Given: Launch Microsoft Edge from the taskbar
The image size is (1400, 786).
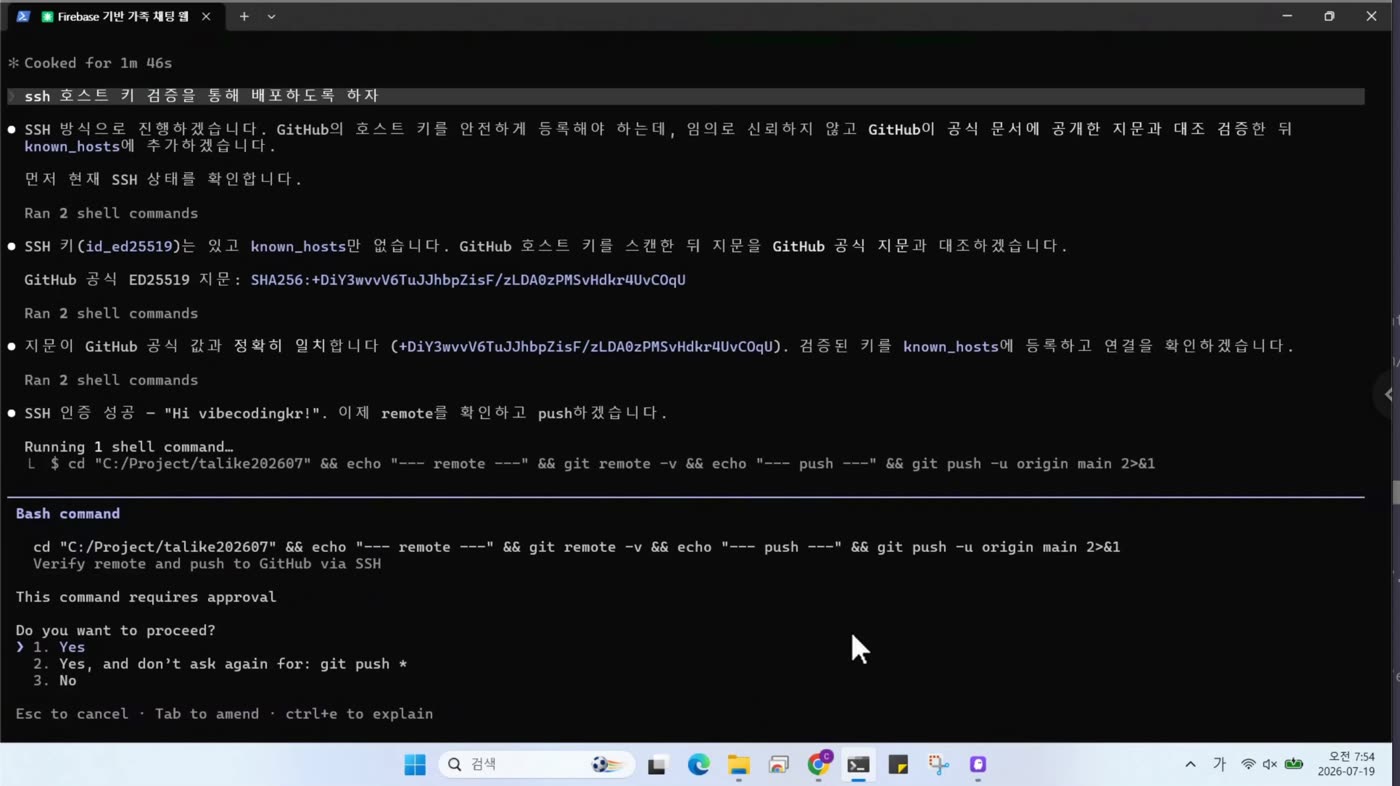Looking at the screenshot, I should coord(698,765).
